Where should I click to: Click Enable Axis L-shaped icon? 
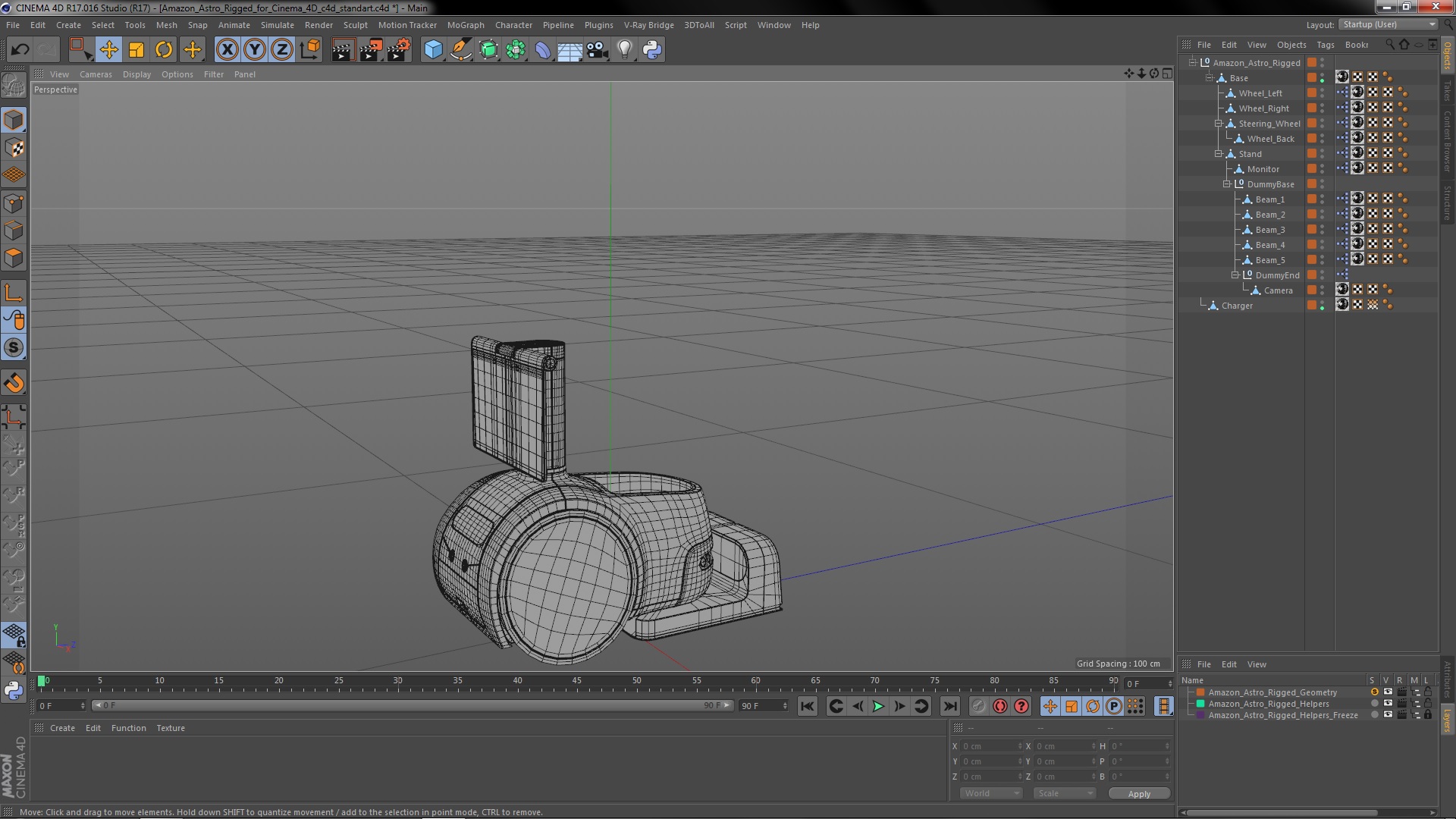14,293
